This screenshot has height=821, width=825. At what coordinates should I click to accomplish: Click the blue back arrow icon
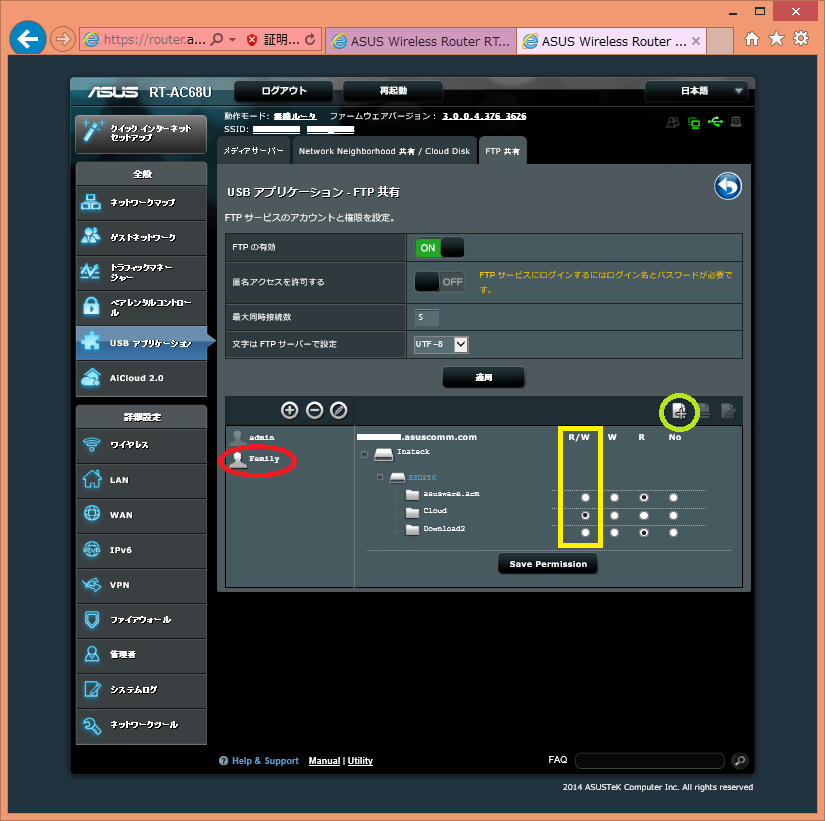[x=728, y=186]
